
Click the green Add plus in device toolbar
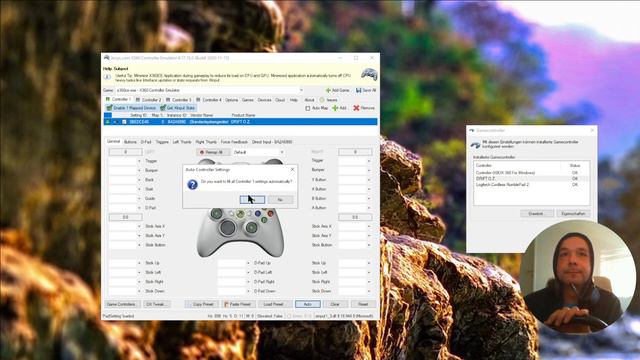pos(335,108)
